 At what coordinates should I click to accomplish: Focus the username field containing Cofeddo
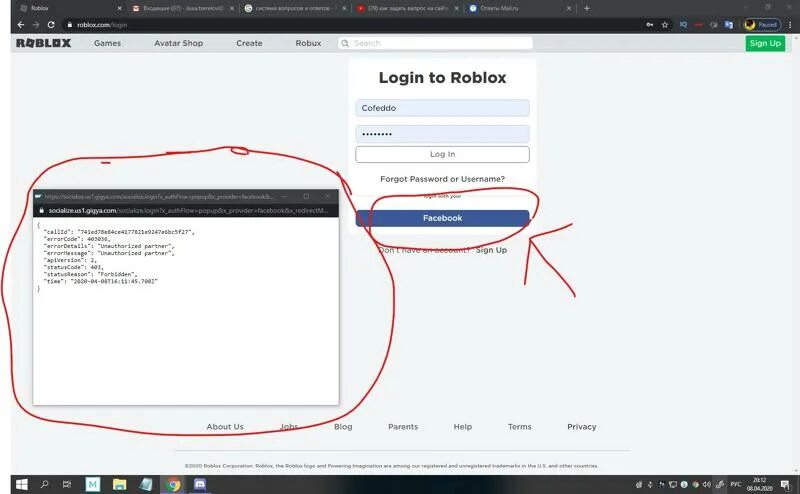(x=442, y=108)
